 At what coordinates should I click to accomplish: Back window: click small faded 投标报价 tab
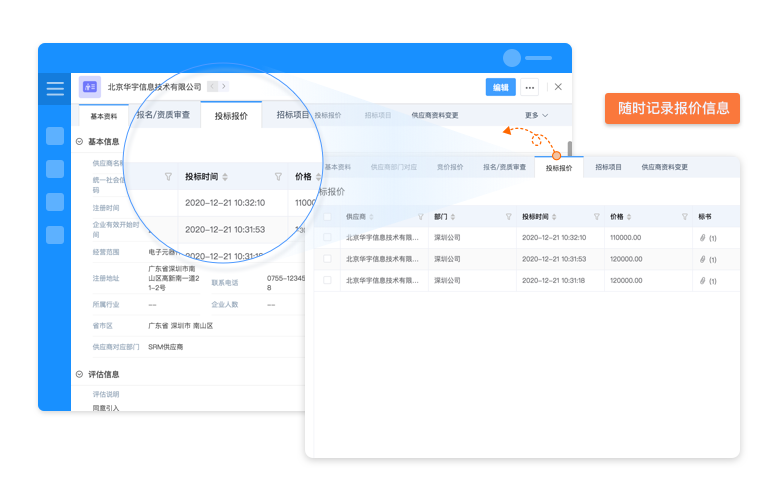(x=328, y=115)
